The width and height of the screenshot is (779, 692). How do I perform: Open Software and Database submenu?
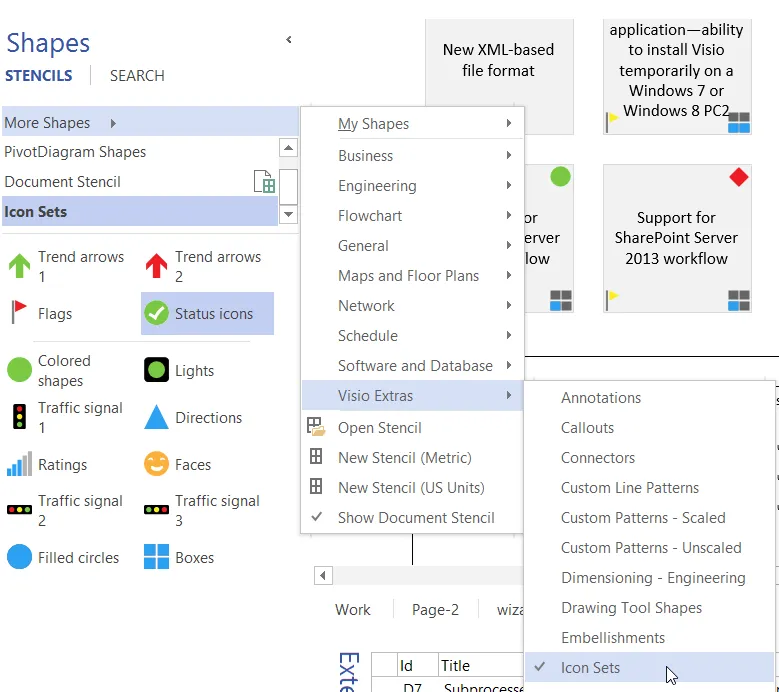[412, 366]
